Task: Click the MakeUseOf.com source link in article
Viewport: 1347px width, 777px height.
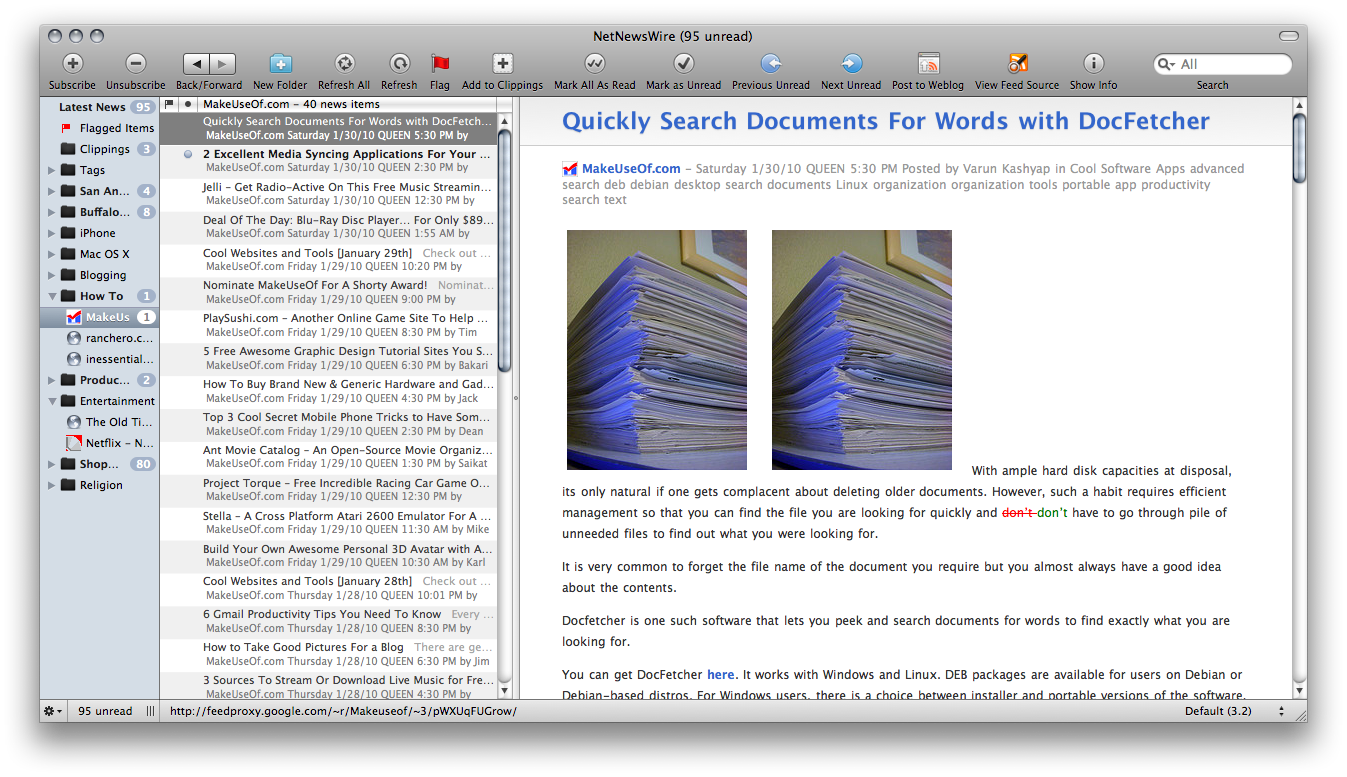Action: click(x=630, y=169)
